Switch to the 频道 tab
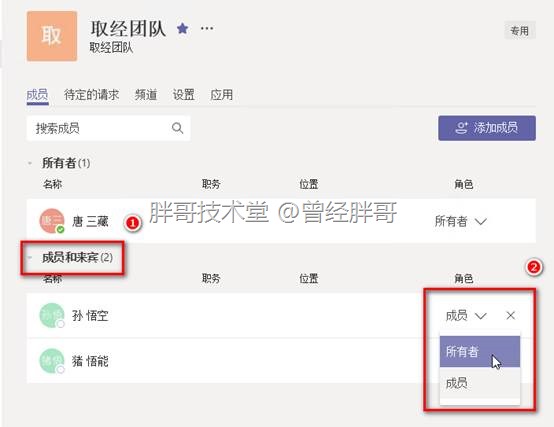 tap(146, 95)
